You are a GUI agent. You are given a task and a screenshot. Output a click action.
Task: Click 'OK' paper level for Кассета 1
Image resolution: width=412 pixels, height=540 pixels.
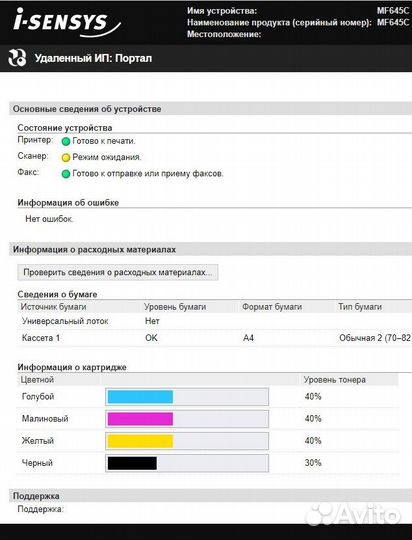(x=151, y=338)
